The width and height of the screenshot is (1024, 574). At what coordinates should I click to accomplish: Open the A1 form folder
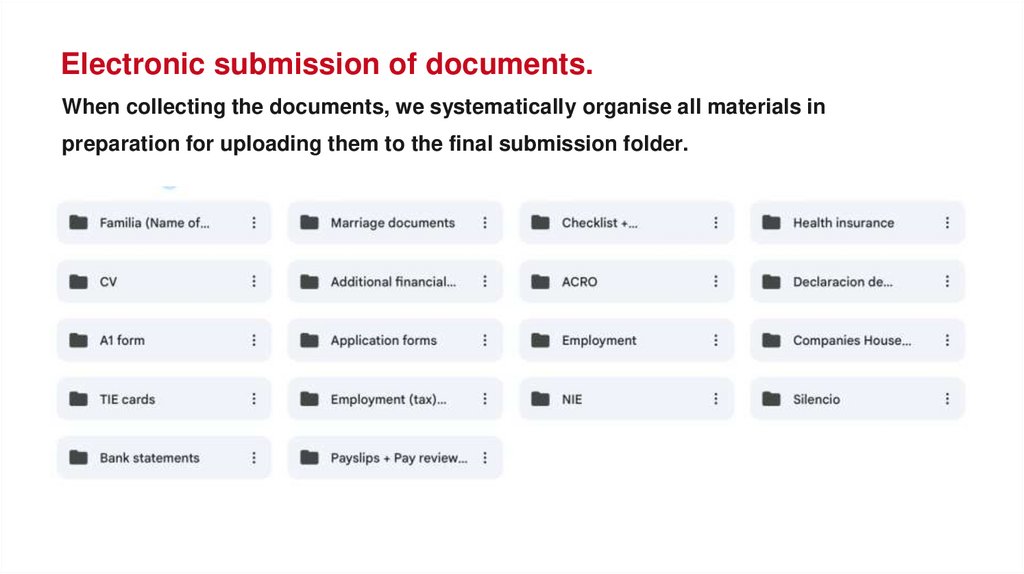(122, 341)
